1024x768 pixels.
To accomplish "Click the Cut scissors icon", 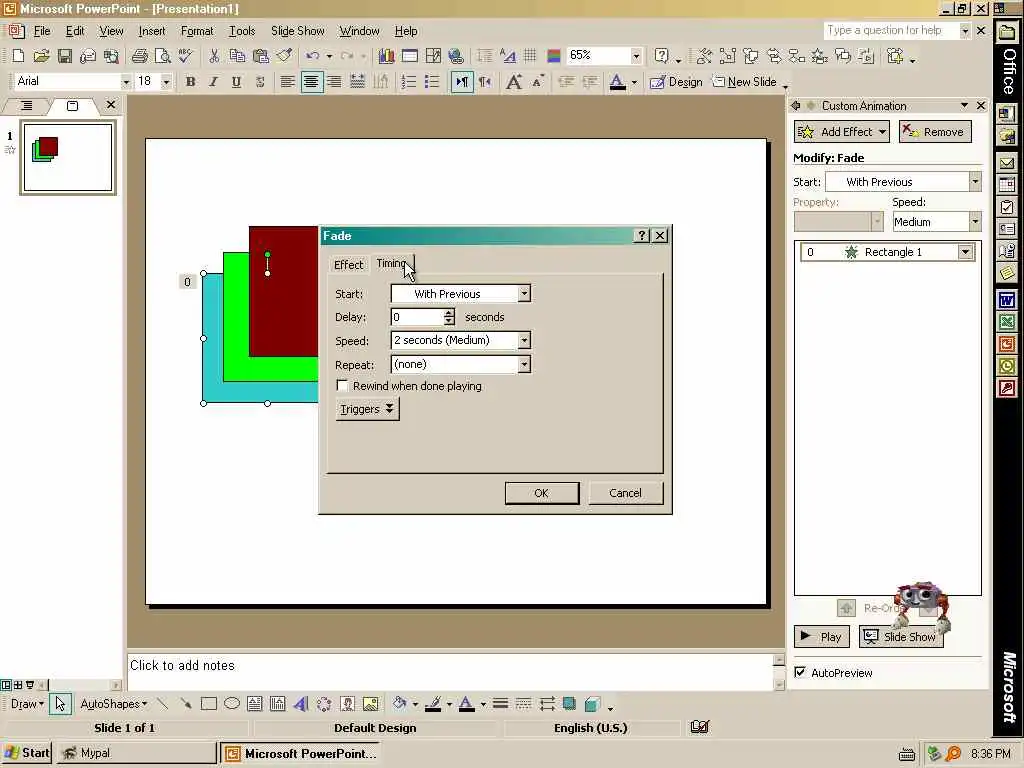I will click(214, 56).
